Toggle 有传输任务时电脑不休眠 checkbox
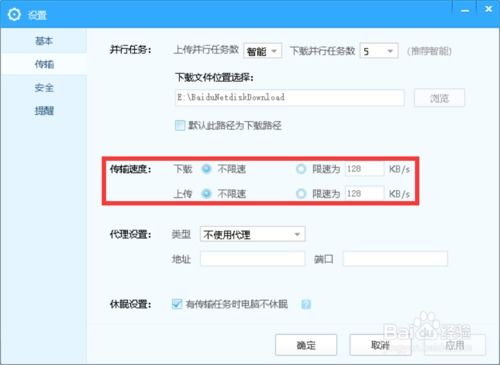500x365 pixels. [177, 304]
